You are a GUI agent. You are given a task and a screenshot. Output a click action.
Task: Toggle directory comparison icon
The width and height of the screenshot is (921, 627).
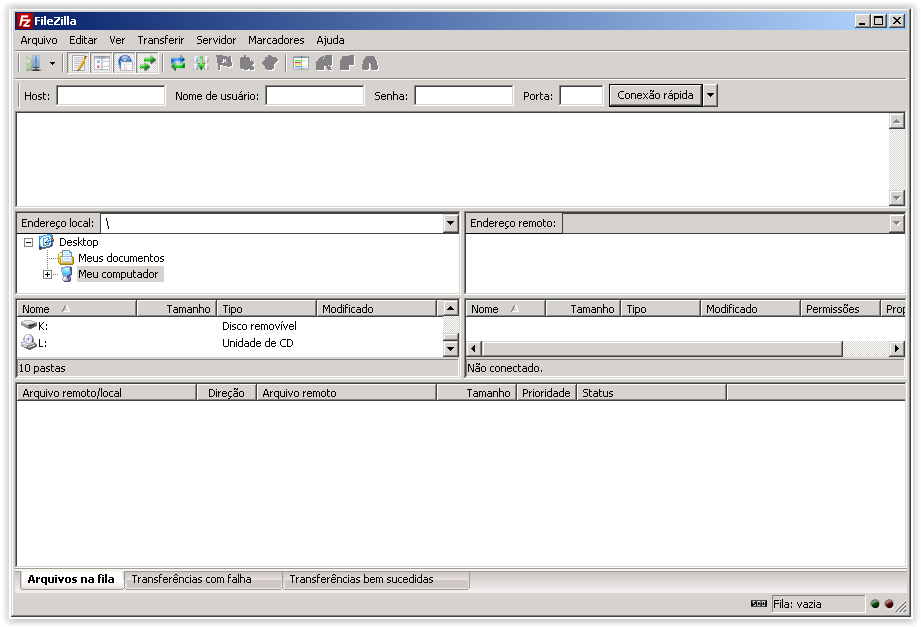tap(324, 63)
